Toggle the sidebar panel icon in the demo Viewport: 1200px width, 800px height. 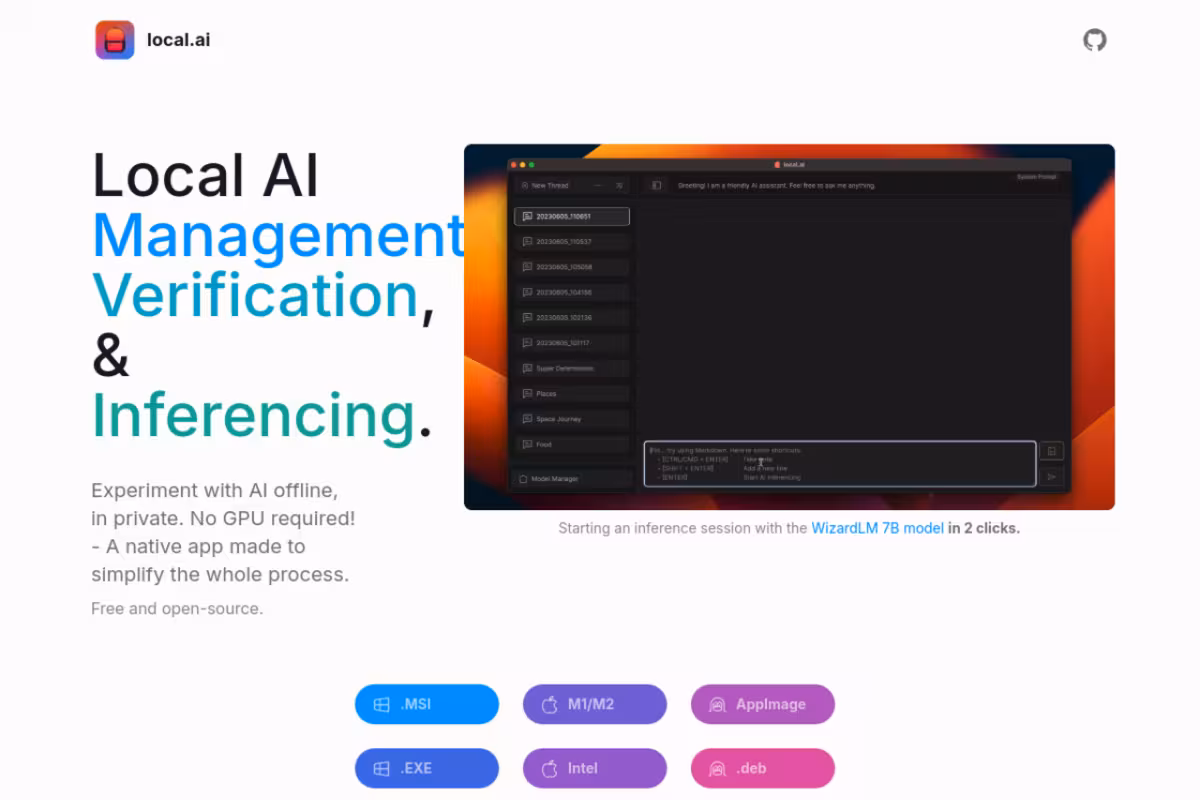[657, 185]
